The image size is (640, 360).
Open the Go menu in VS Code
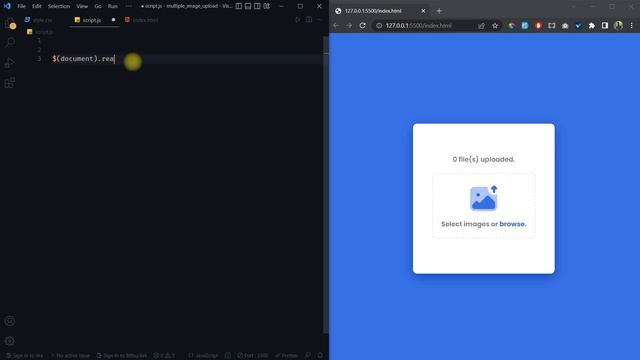[98, 6]
